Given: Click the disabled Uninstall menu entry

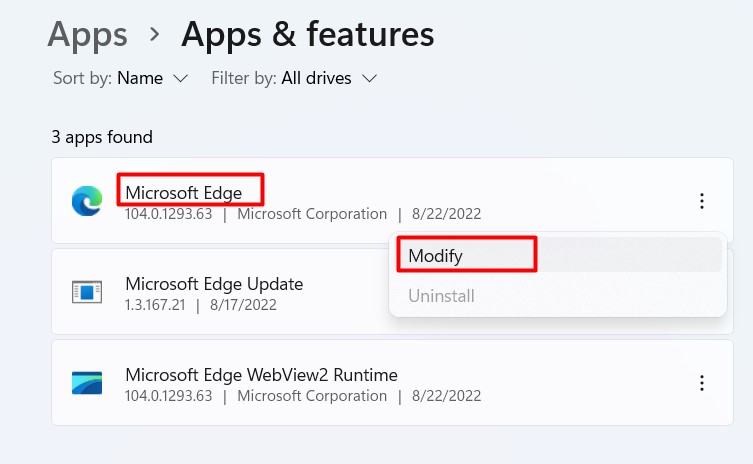Looking at the screenshot, I should 441,295.
